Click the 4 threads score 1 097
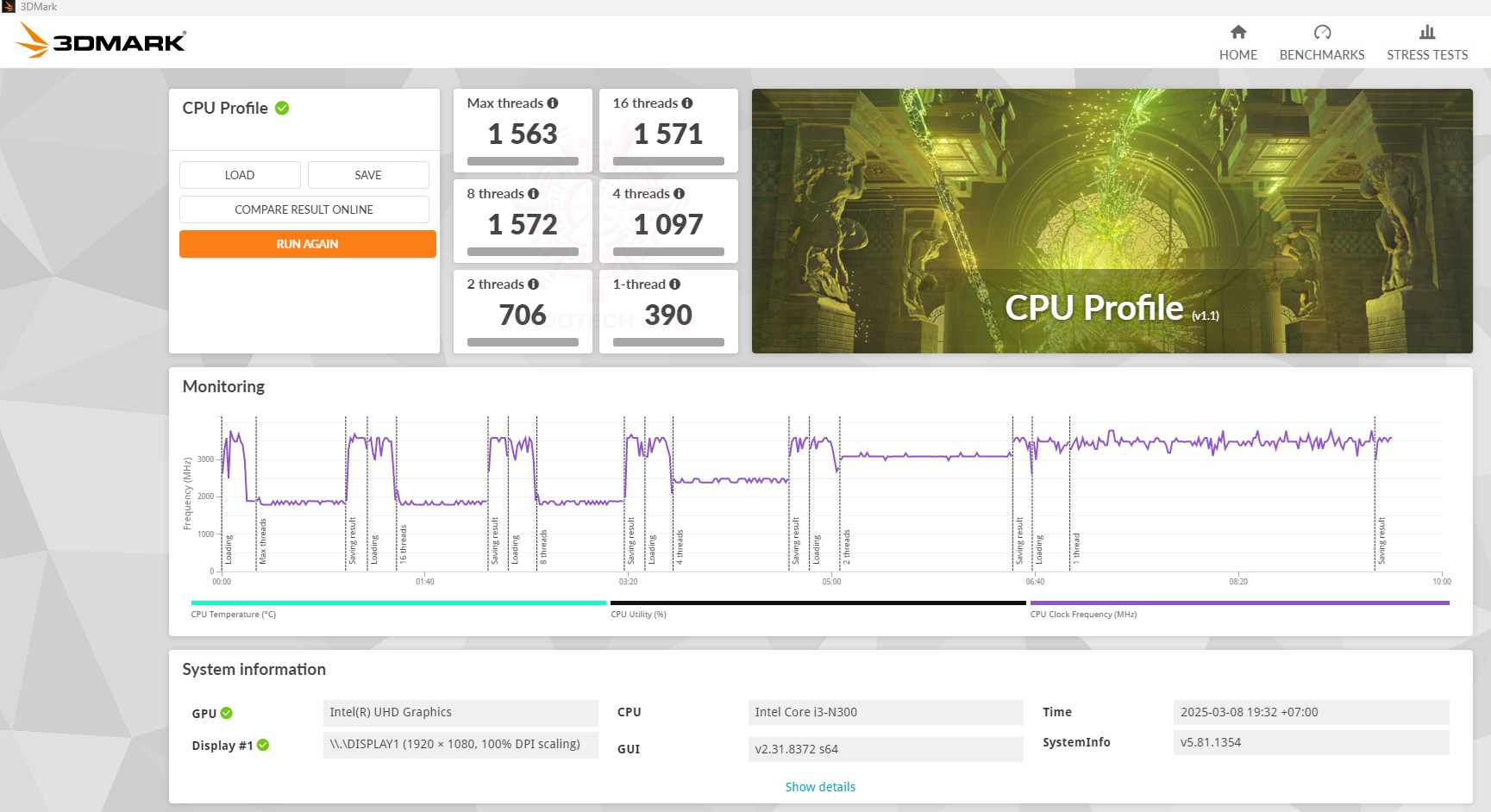 pos(668,225)
